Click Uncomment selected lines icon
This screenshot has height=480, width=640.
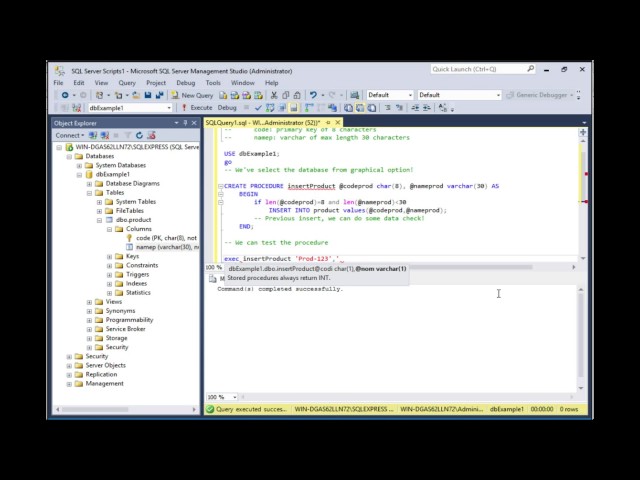tap(399, 108)
